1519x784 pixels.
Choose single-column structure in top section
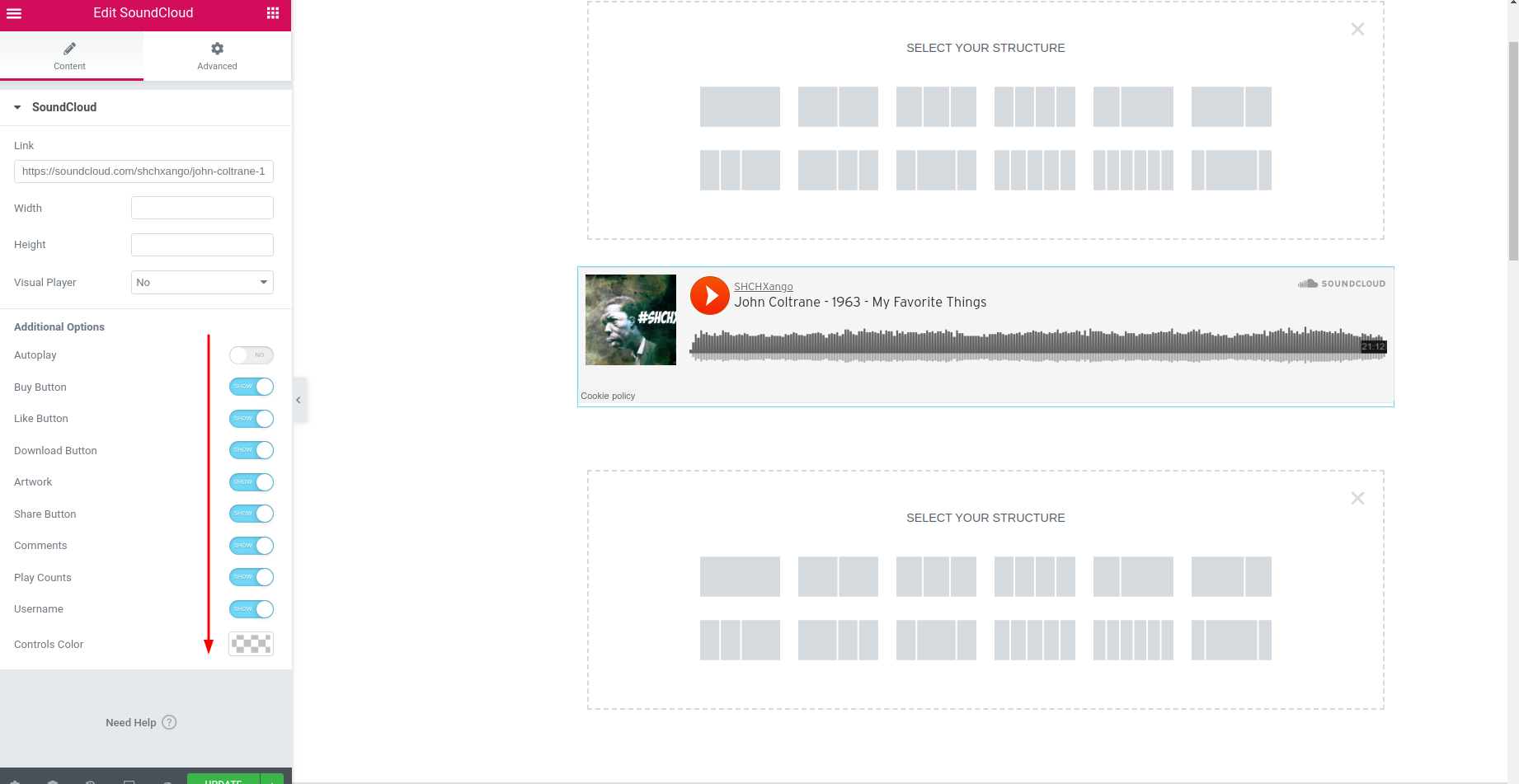(740, 107)
